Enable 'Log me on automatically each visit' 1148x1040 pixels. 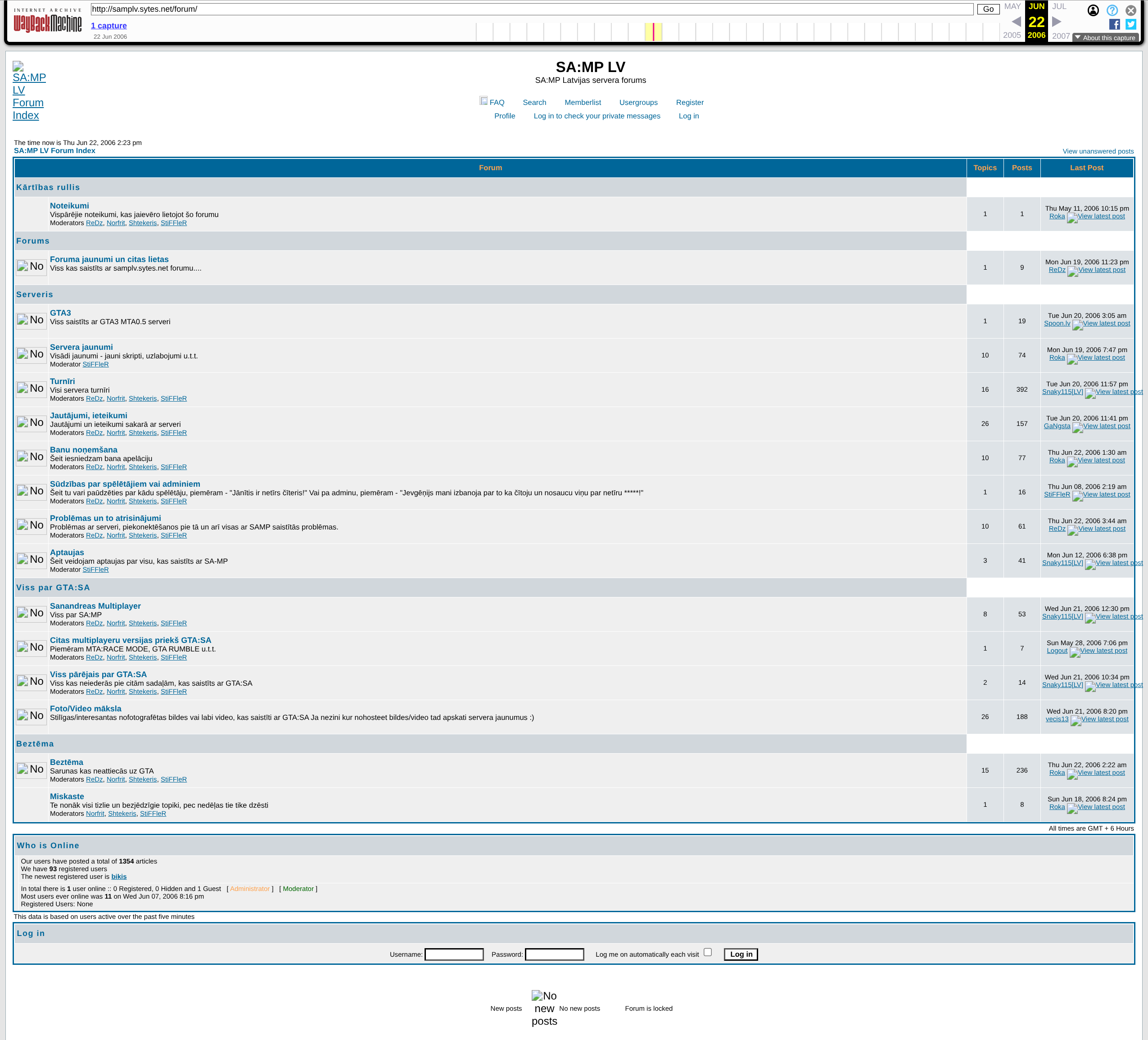(707, 952)
